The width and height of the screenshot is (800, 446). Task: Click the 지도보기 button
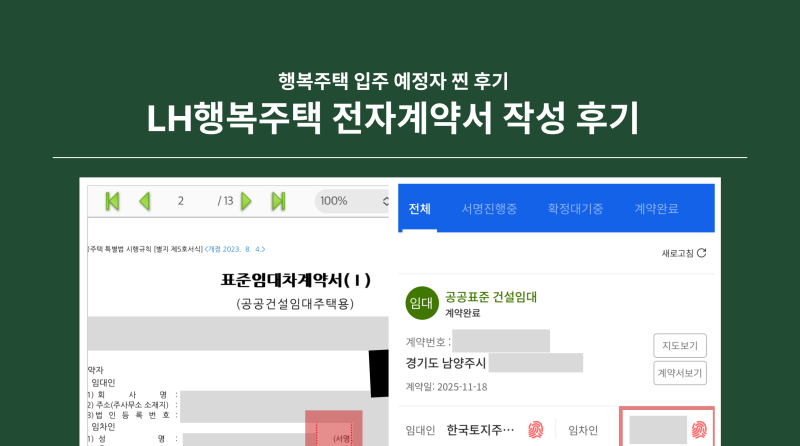coord(680,345)
